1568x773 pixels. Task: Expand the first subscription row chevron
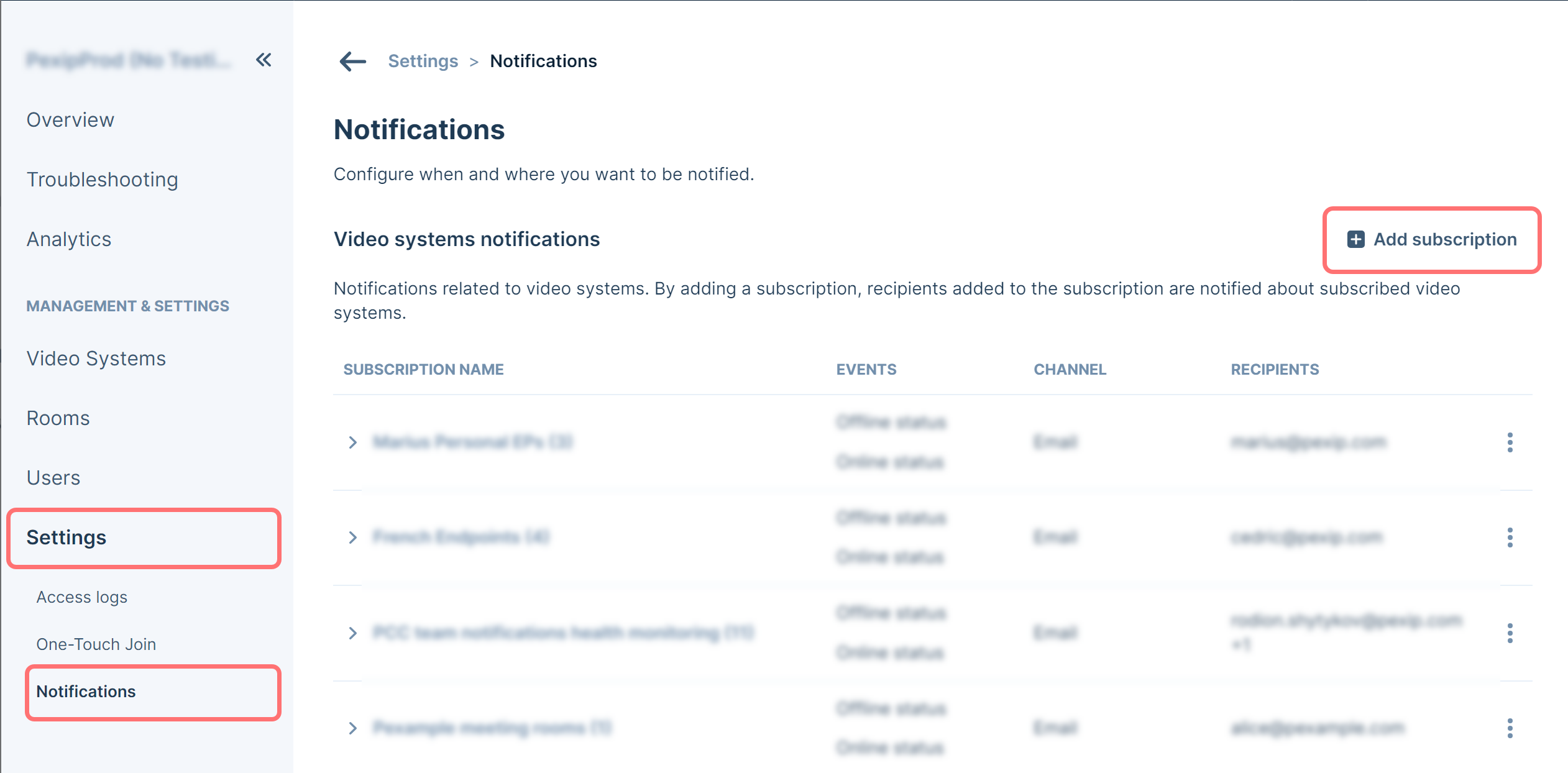click(x=352, y=442)
